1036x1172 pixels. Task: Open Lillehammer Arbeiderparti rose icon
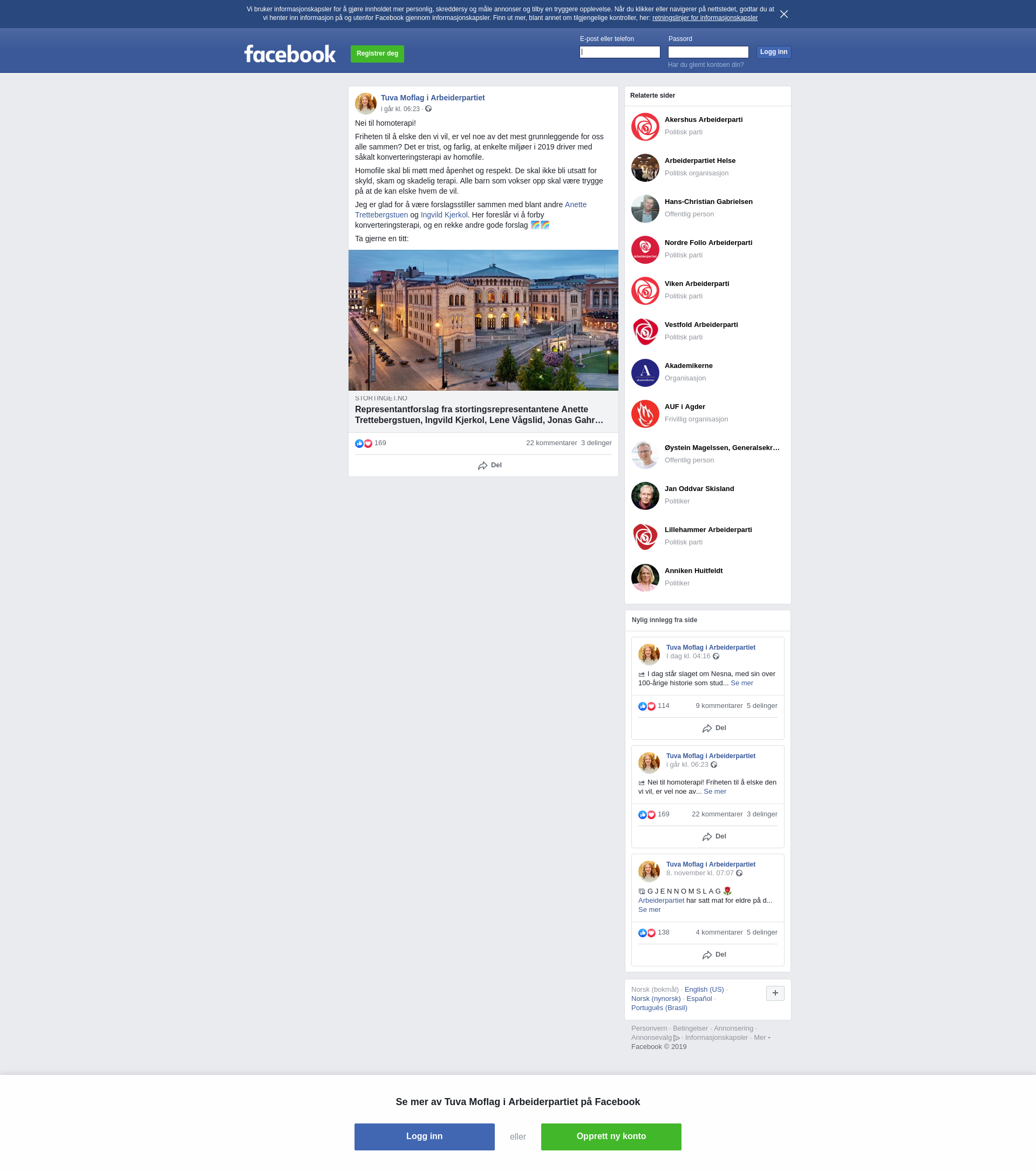(x=645, y=537)
